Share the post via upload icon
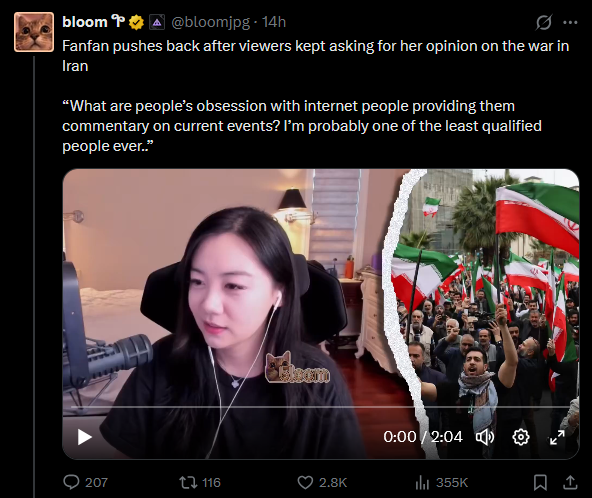The width and height of the screenshot is (592, 498). tap(570, 483)
